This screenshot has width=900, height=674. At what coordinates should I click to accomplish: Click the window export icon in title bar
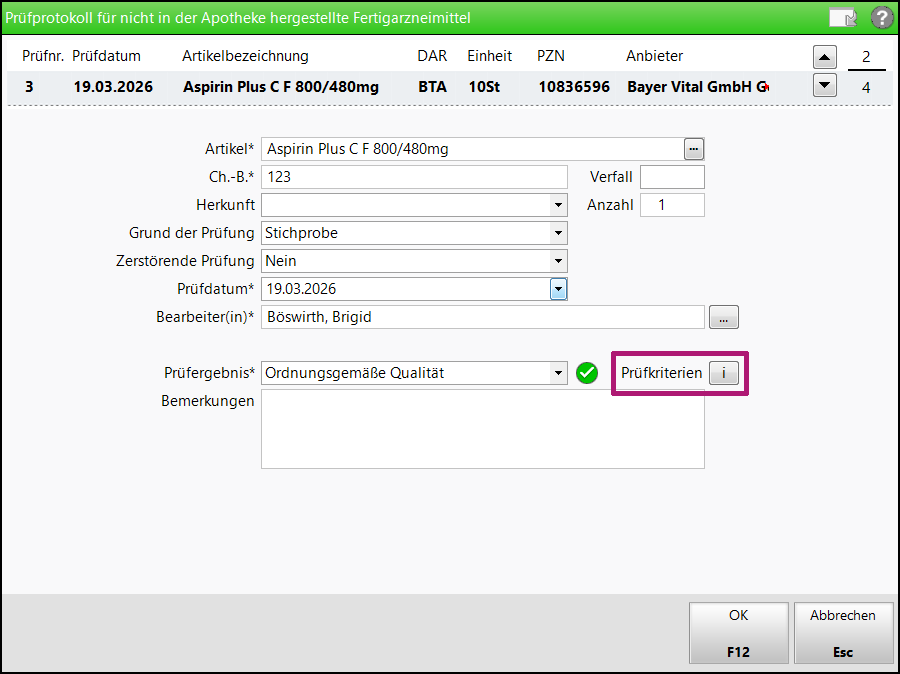pos(842,17)
